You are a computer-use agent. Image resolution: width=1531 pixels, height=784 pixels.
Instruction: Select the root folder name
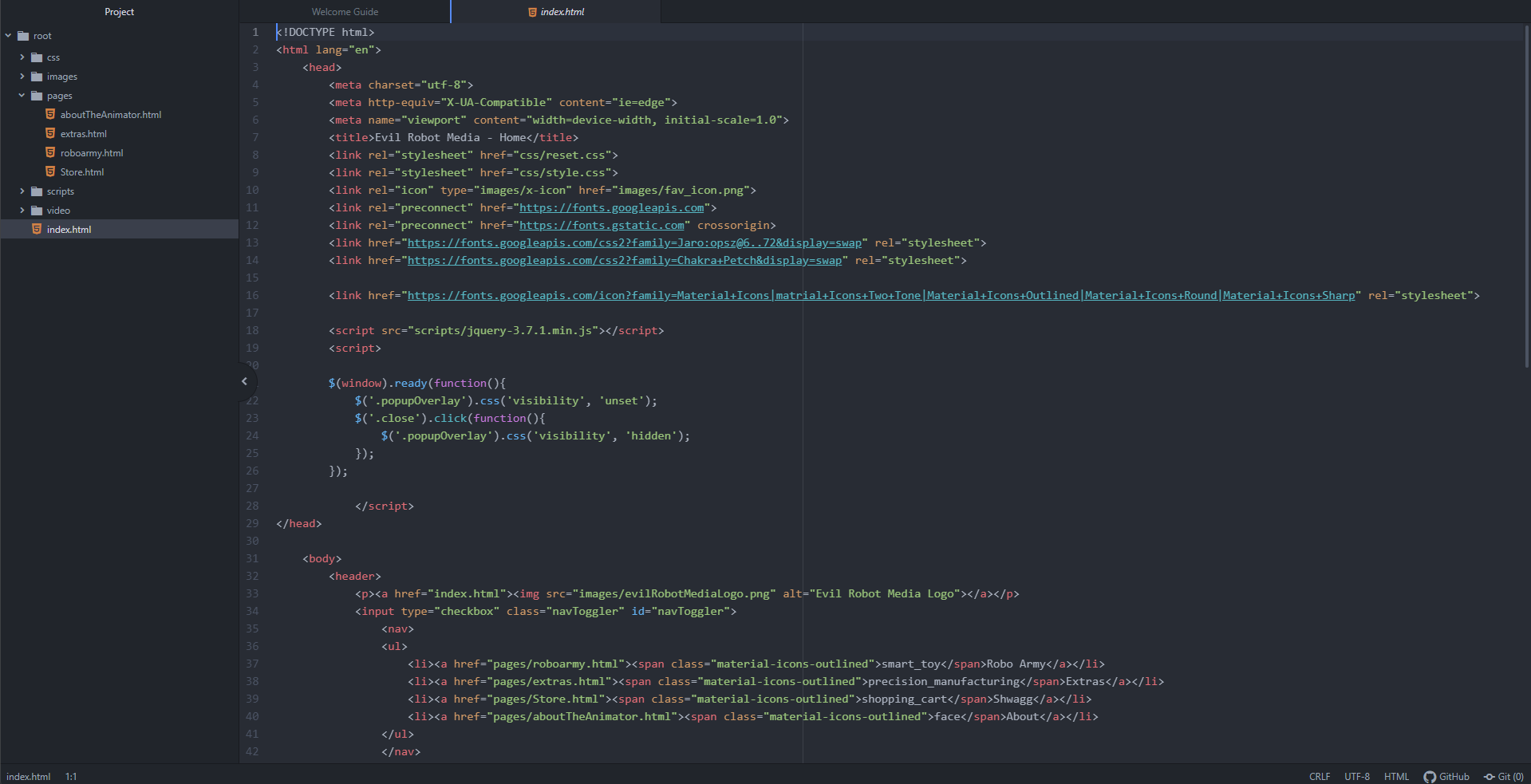coord(42,36)
